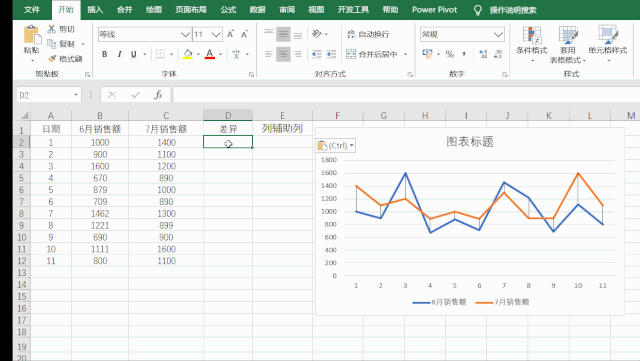This screenshot has height=361, width=640.
Task: Select column D header
Action: 228,116
